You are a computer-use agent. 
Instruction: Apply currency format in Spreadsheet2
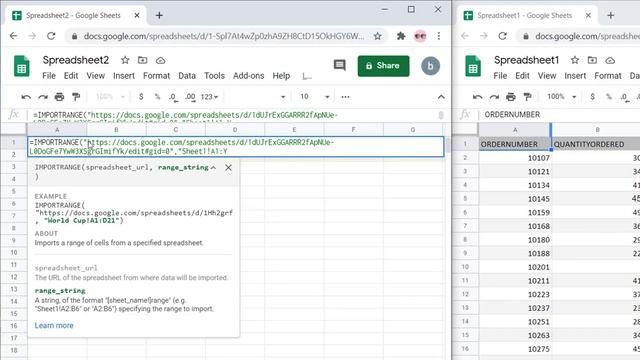click(x=141, y=97)
